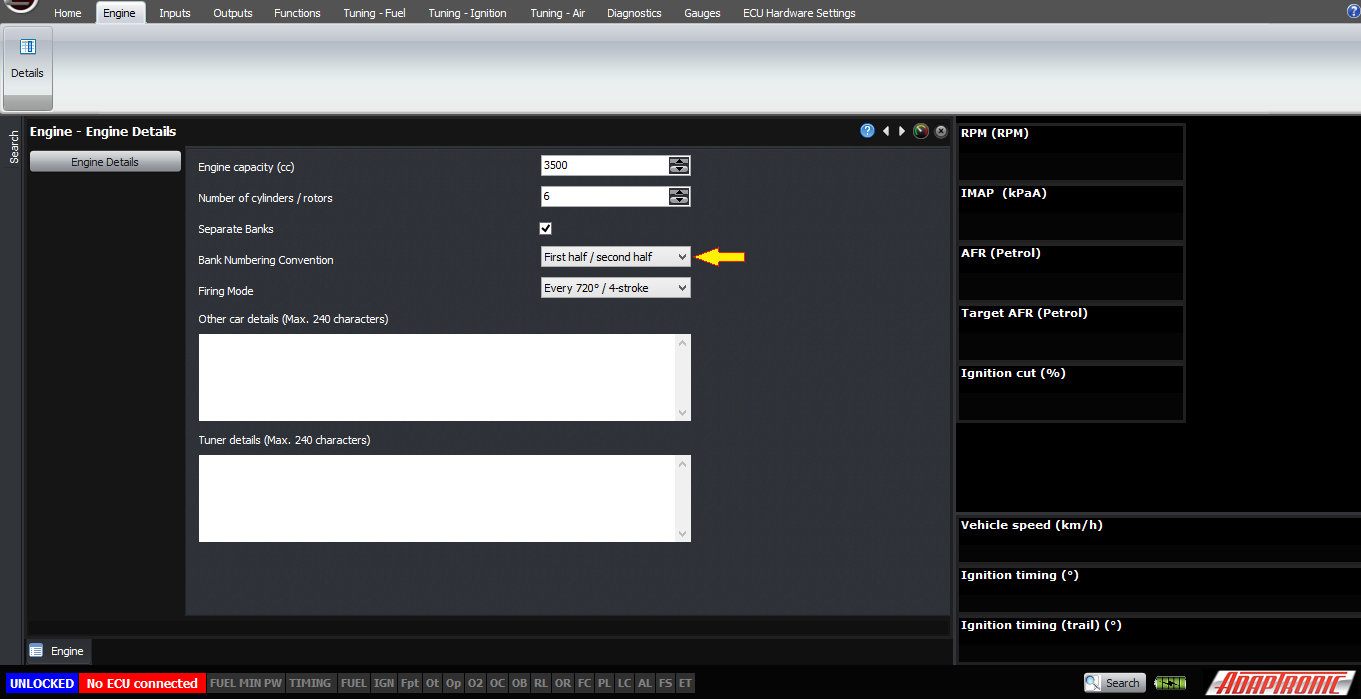The height and width of the screenshot is (699, 1361).
Task: Click TIMING status indicator
Action: [x=310, y=684]
